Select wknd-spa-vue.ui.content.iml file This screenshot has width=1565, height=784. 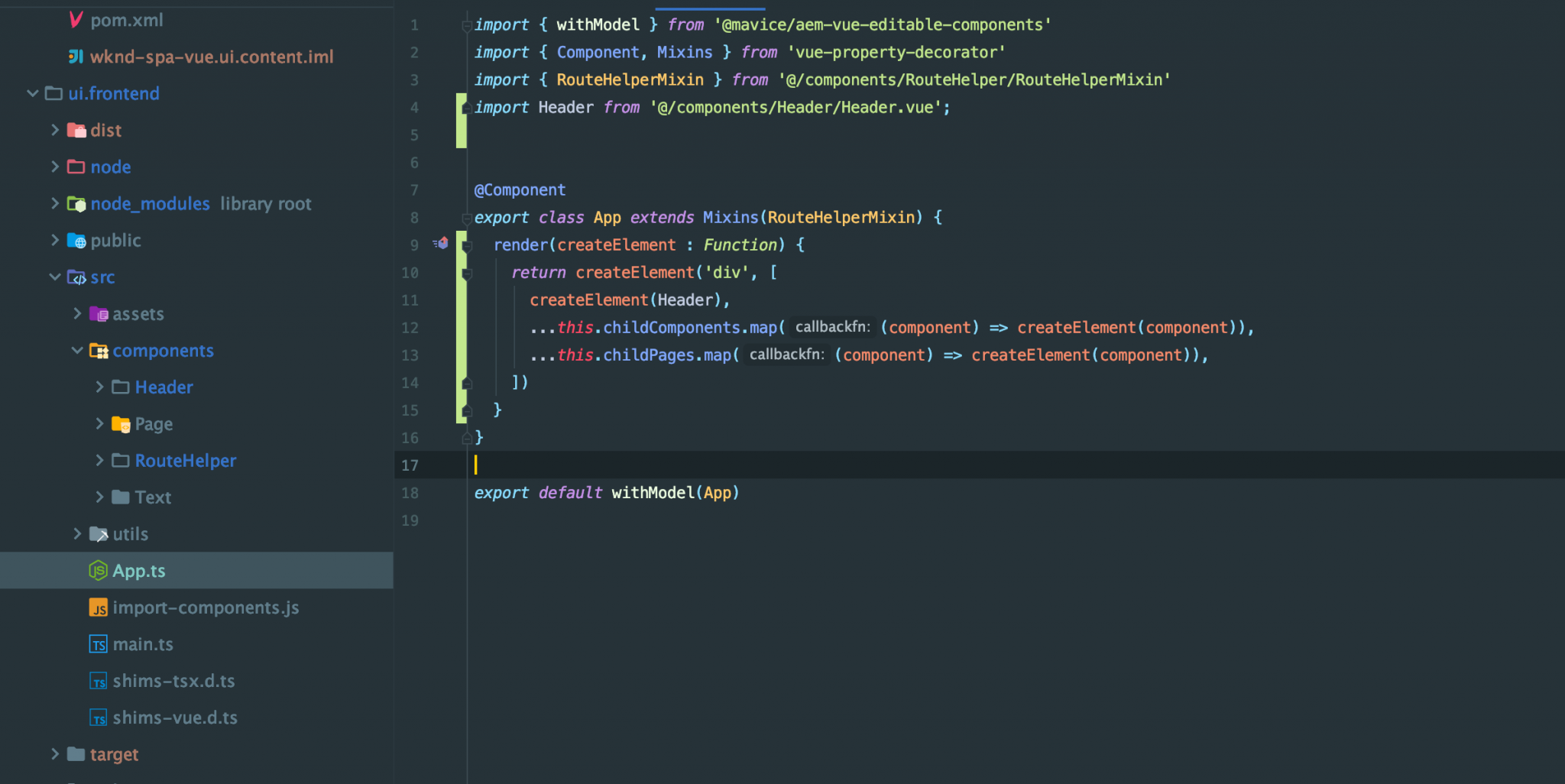point(211,57)
